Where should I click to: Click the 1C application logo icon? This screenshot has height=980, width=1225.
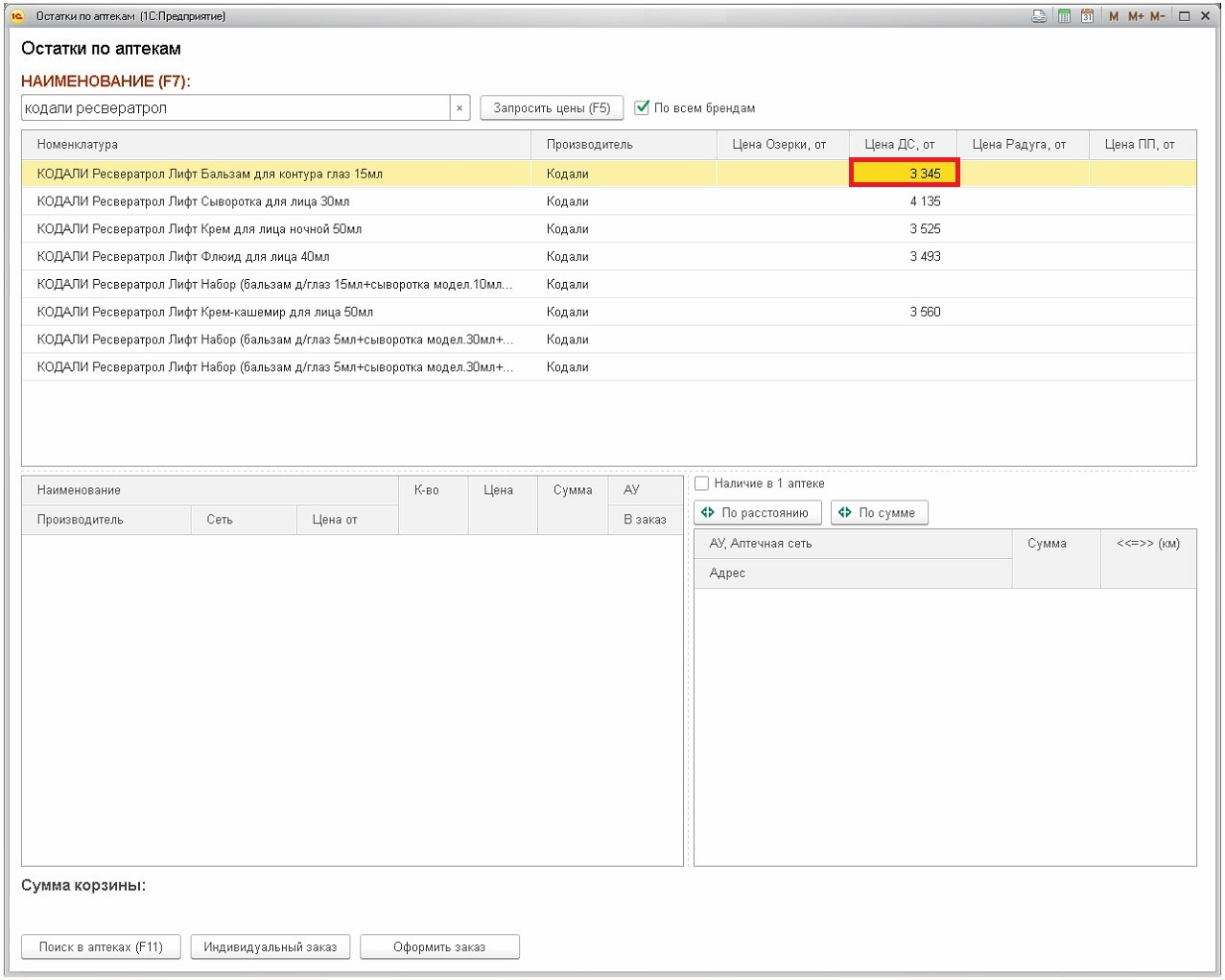16,16
